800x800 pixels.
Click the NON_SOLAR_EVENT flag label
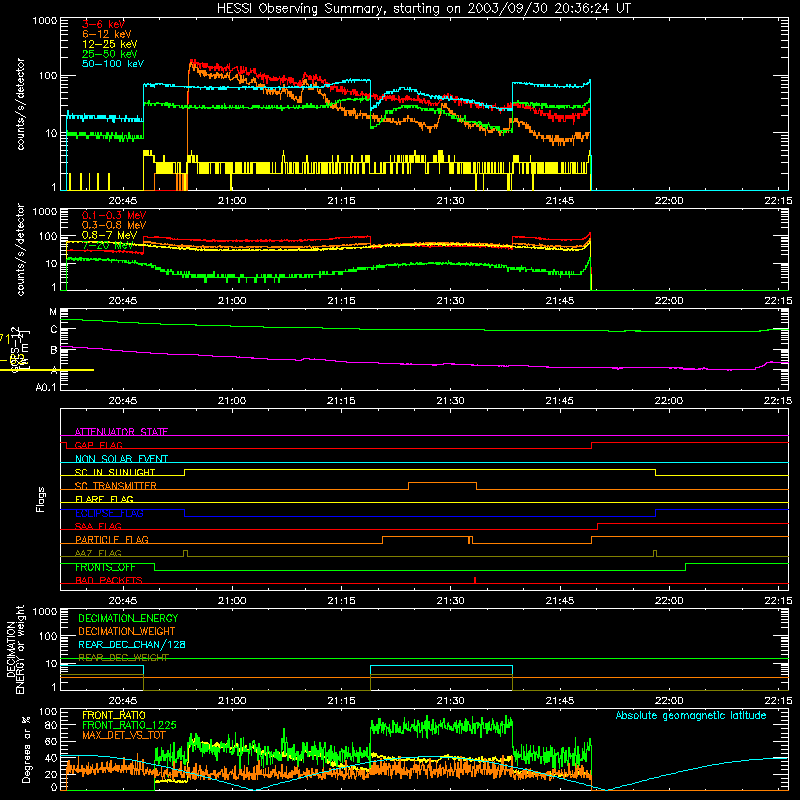121,459
